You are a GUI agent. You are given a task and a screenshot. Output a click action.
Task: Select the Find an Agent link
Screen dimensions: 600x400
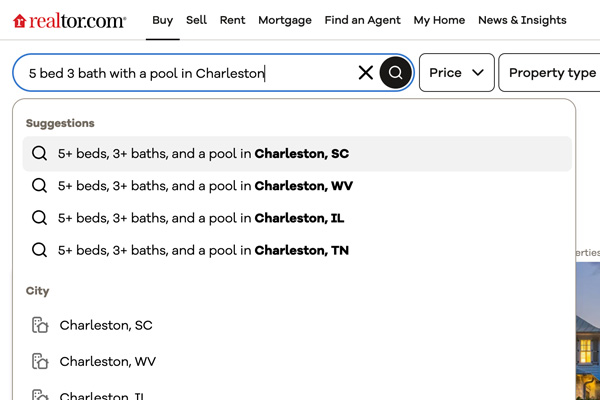(x=362, y=20)
